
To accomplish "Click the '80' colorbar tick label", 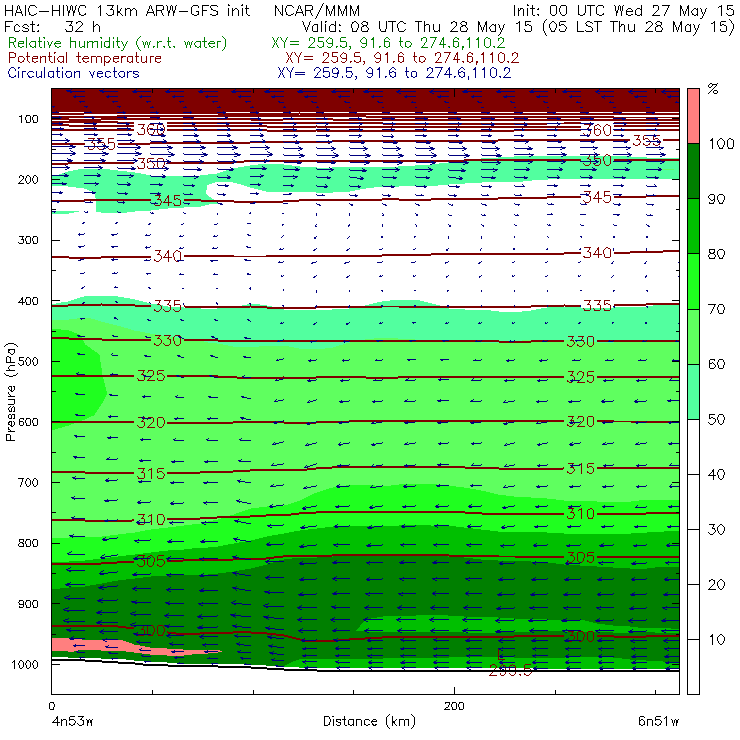I will (x=716, y=254).
